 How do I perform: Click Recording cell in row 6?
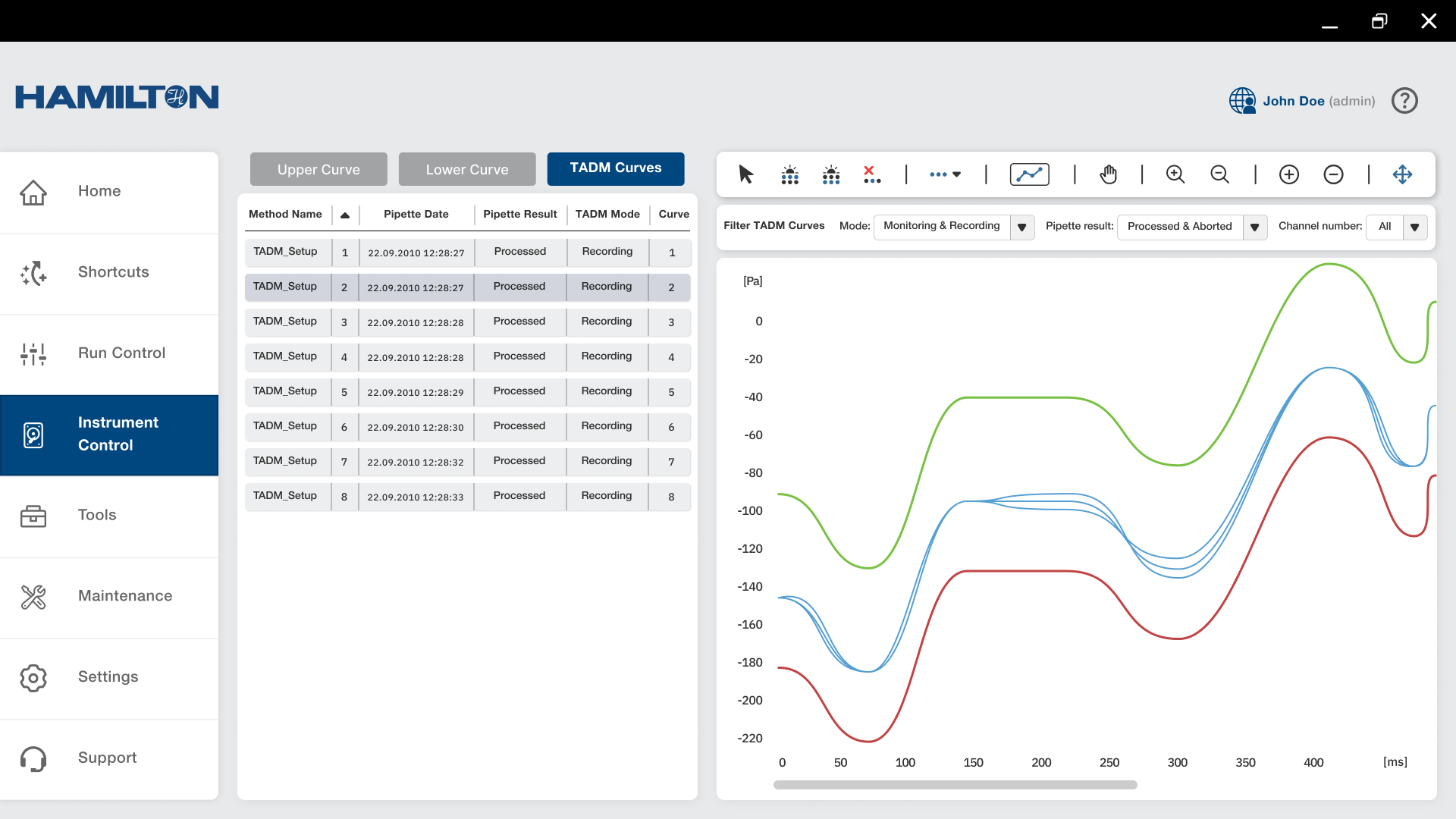[607, 426]
